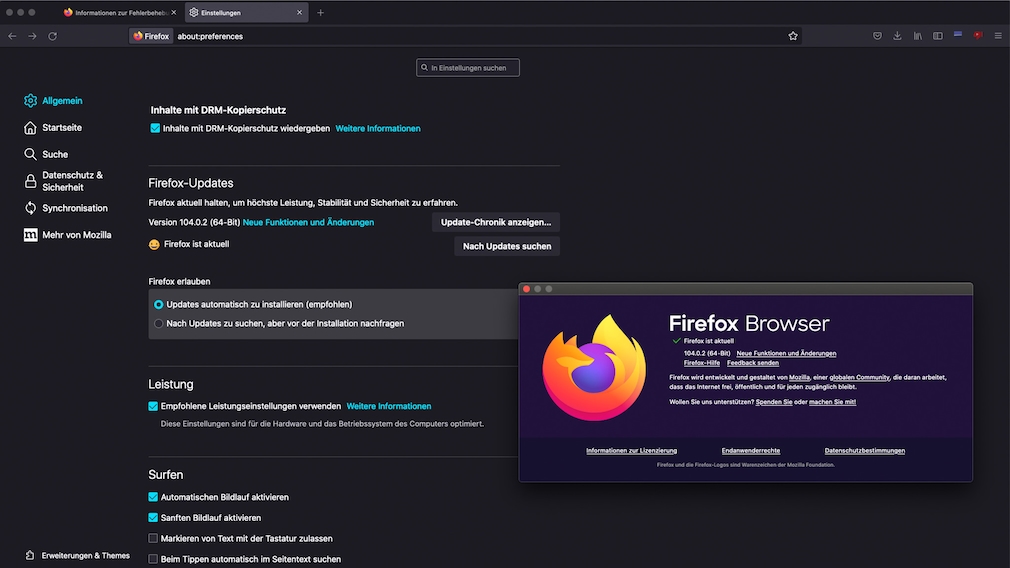Open the Firefox hamburger menu
The height and width of the screenshot is (568, 1010).
998,36
